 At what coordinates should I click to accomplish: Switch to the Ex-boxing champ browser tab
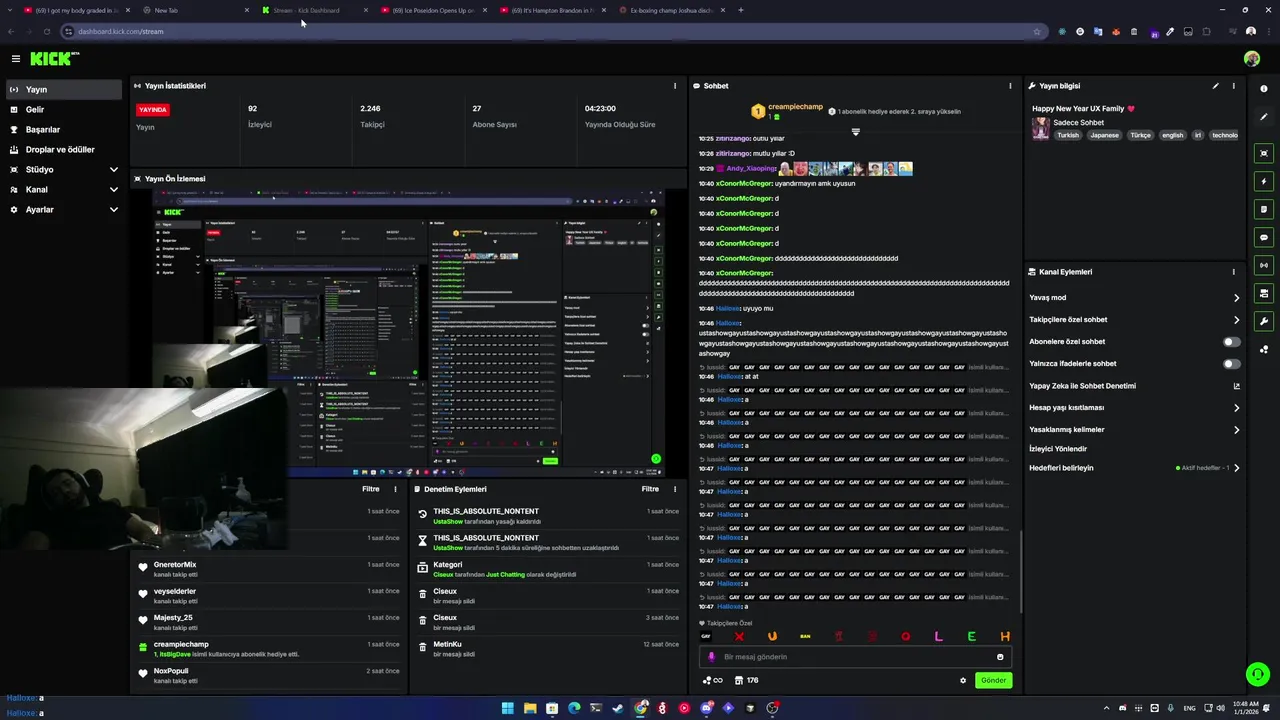pyautogui.click(x=671, y=10)
